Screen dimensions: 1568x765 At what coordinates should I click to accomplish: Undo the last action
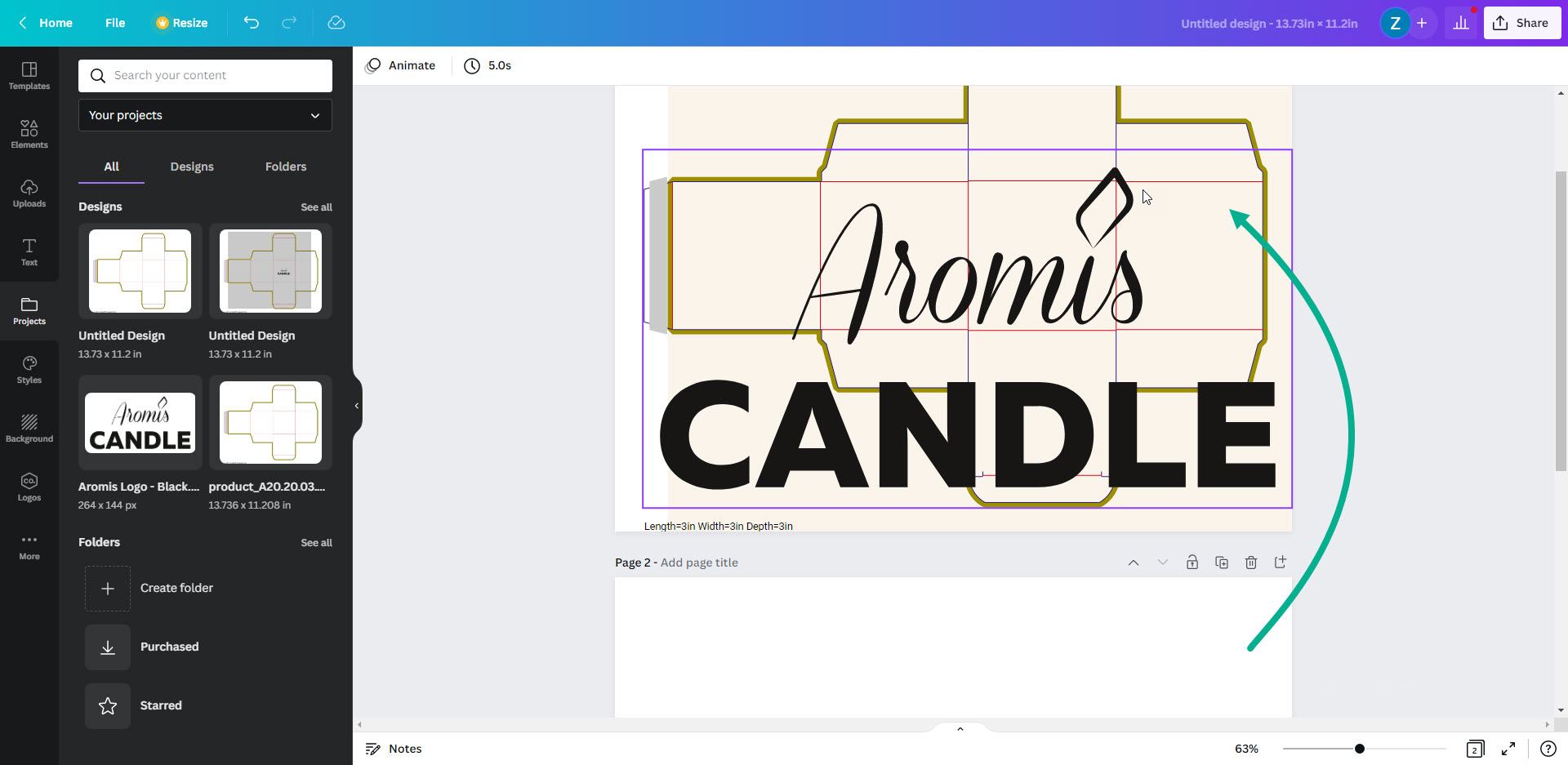(x=251, y=23)
